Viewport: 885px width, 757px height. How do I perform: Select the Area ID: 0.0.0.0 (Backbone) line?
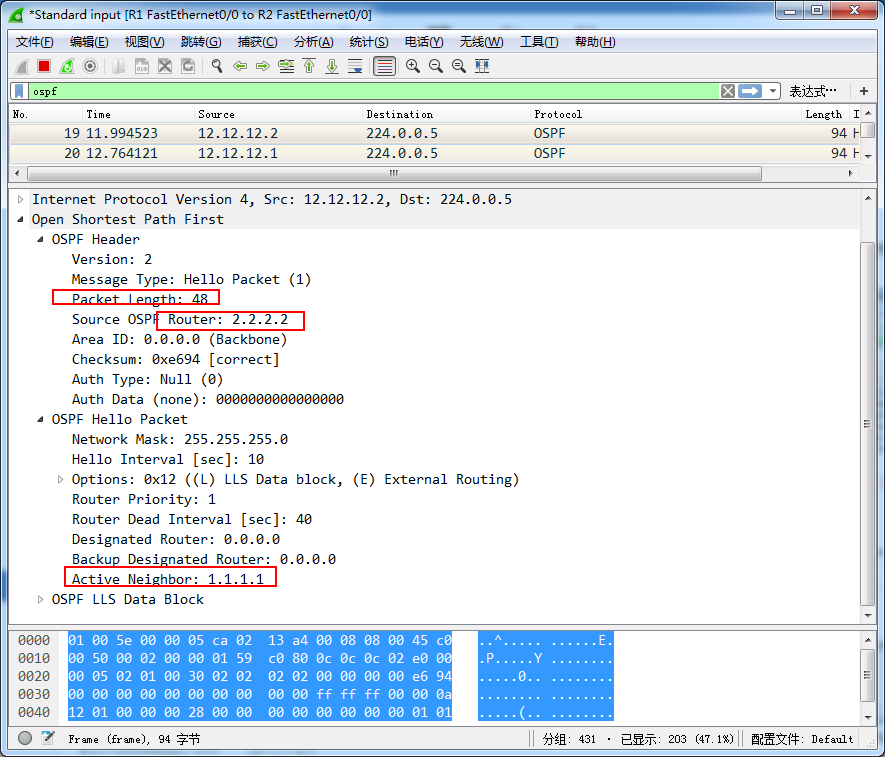[179, 340]
